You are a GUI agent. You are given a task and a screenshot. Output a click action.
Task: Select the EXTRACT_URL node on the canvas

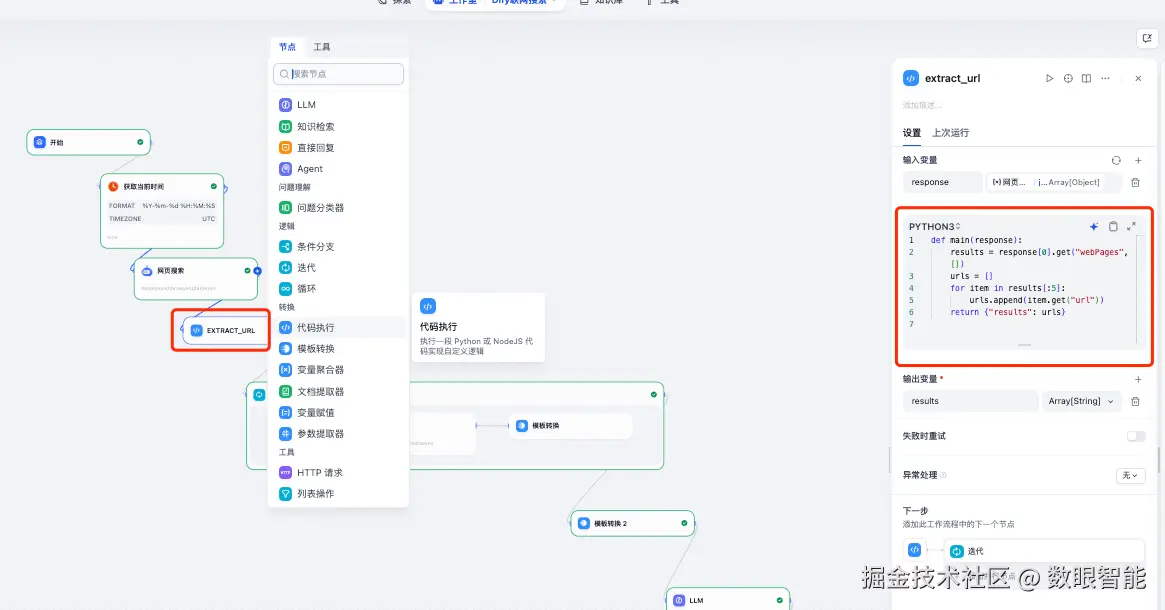pos(226,330)
